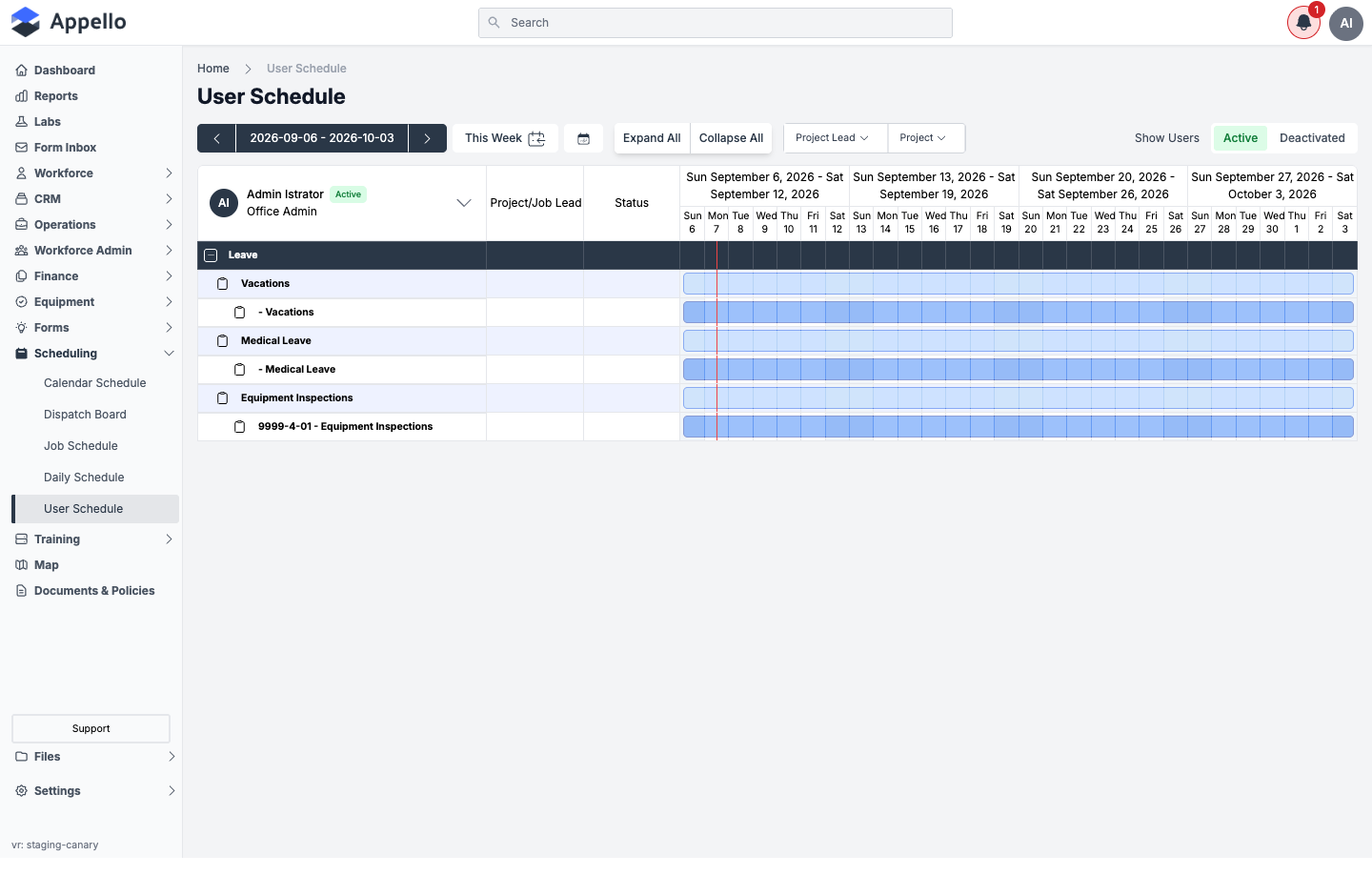Click the Expand All button
The image size is (1372, 875).
[x=652, y=138]
